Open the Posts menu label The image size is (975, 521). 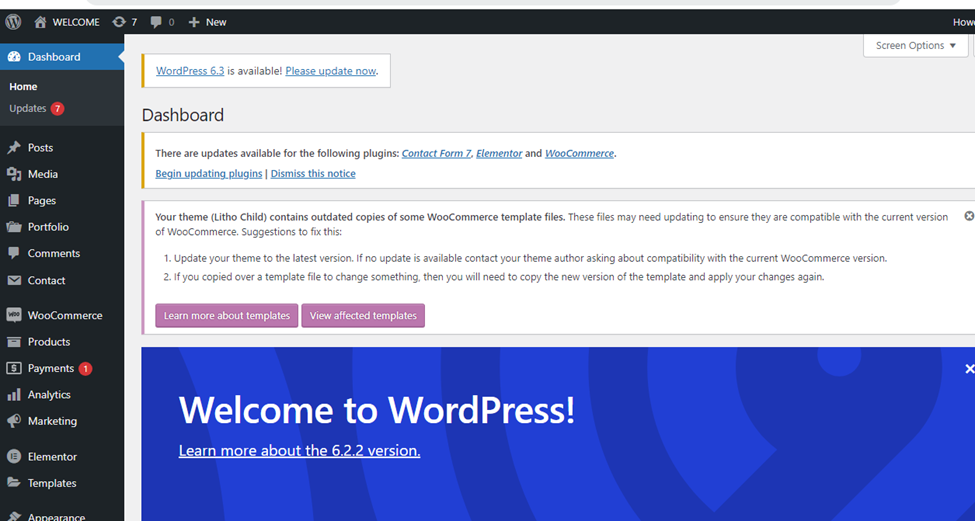point(40,147)
